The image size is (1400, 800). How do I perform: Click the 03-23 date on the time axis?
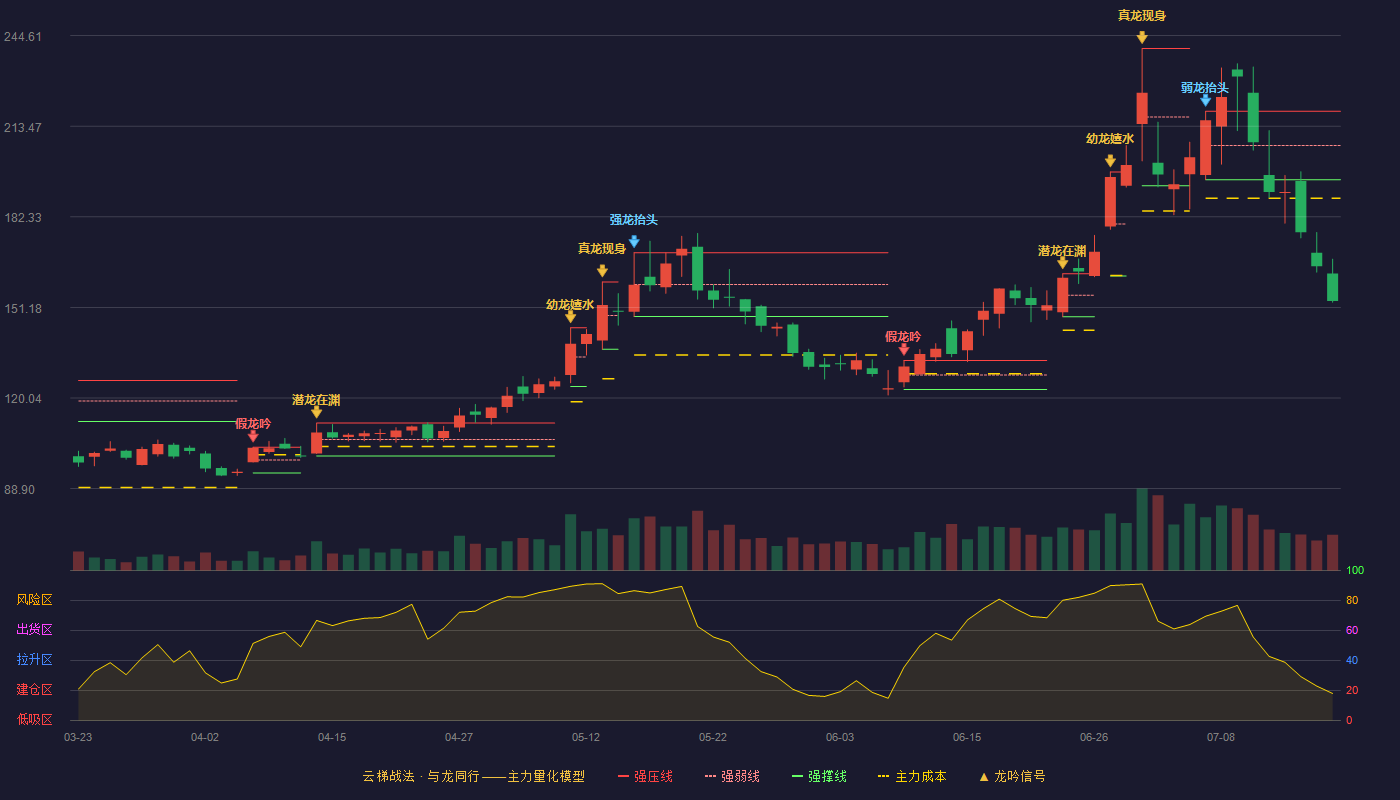[x=78, y=737]
